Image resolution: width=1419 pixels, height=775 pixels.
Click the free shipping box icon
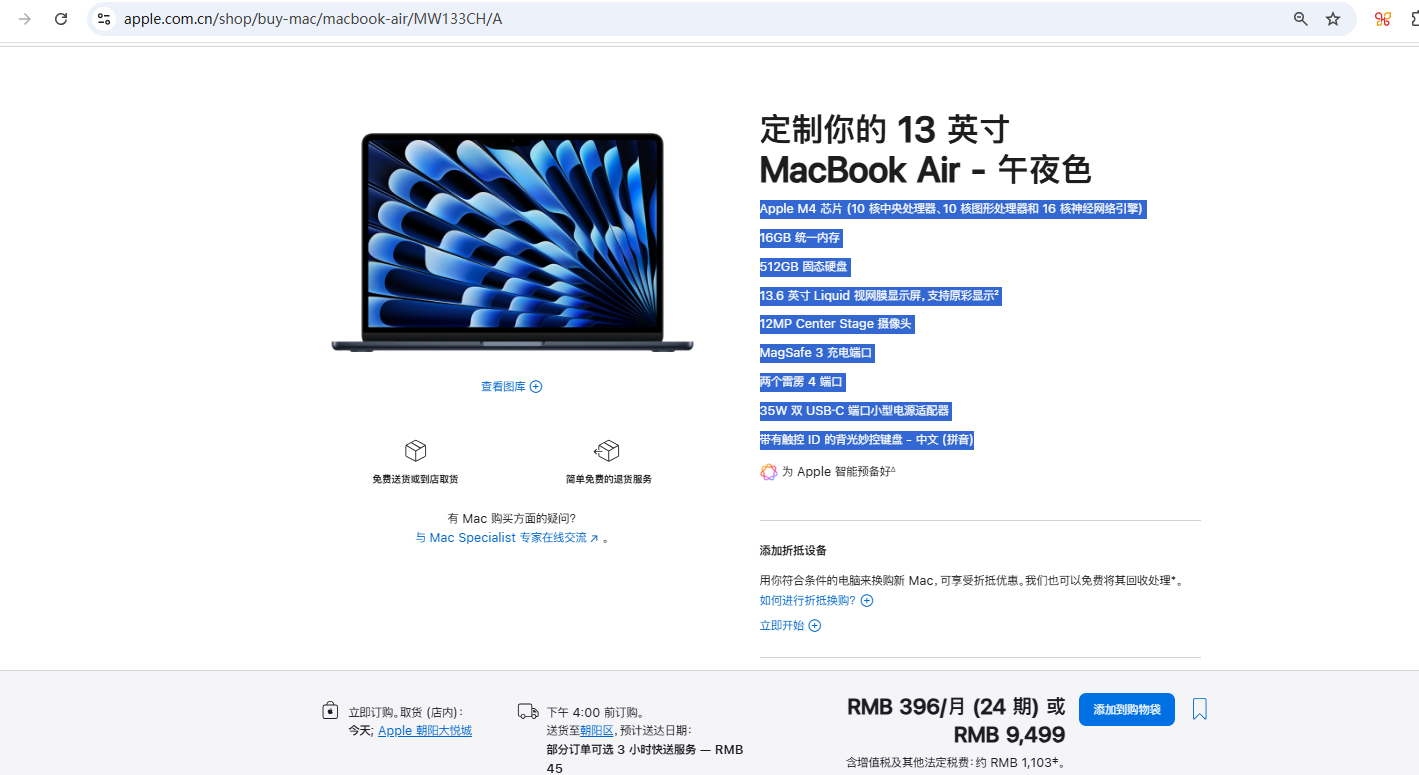point(415,451)
